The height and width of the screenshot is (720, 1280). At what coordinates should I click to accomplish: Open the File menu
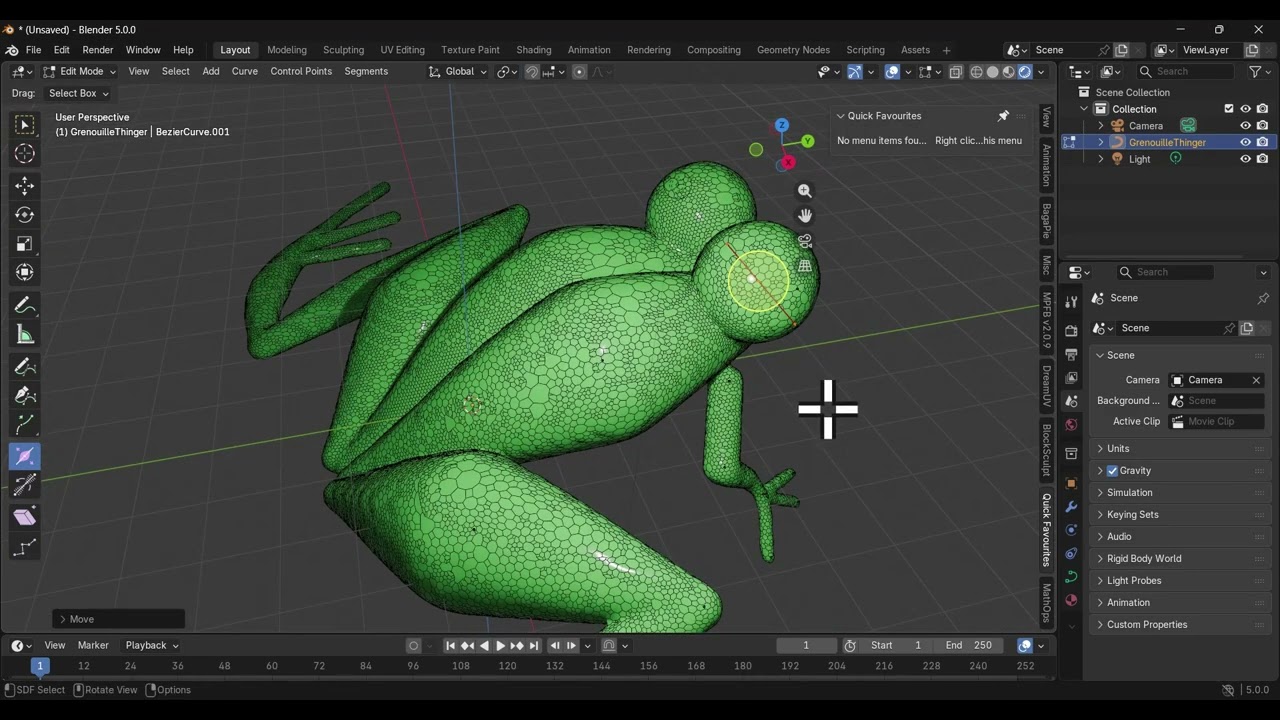33,50
